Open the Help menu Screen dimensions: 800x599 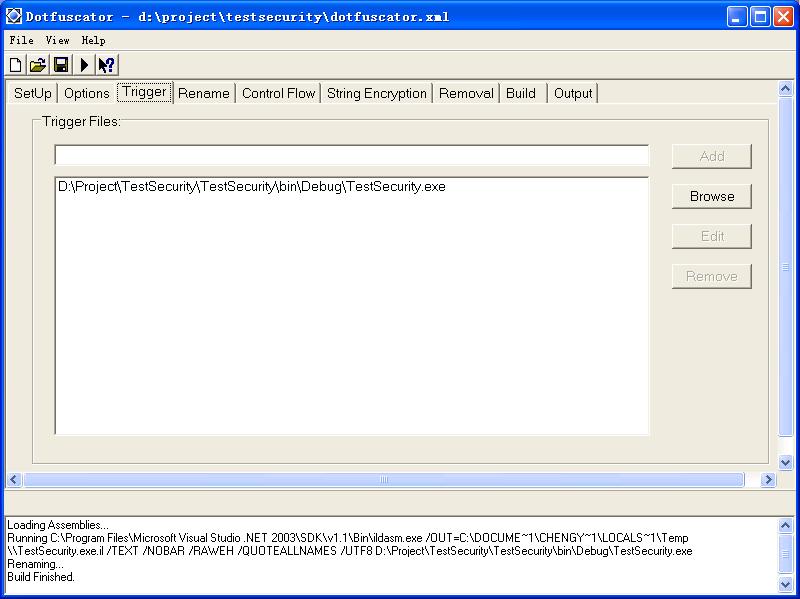click(93, 40)
